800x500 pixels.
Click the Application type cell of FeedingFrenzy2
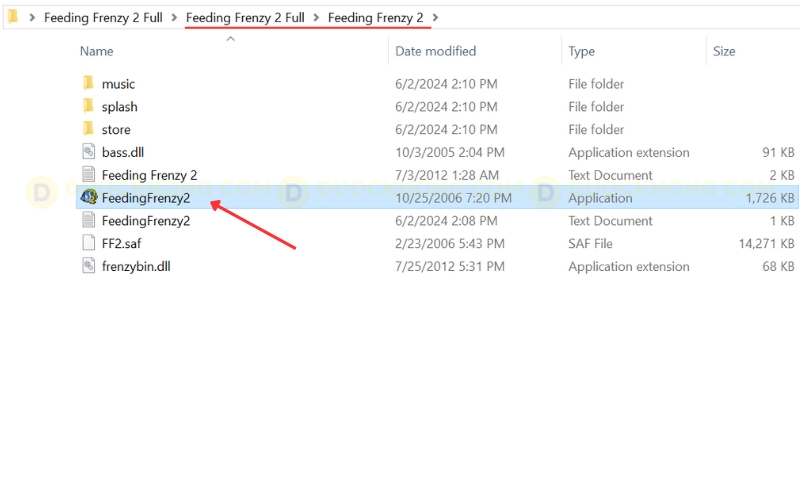pyautogui.click(x=600, y=198)
